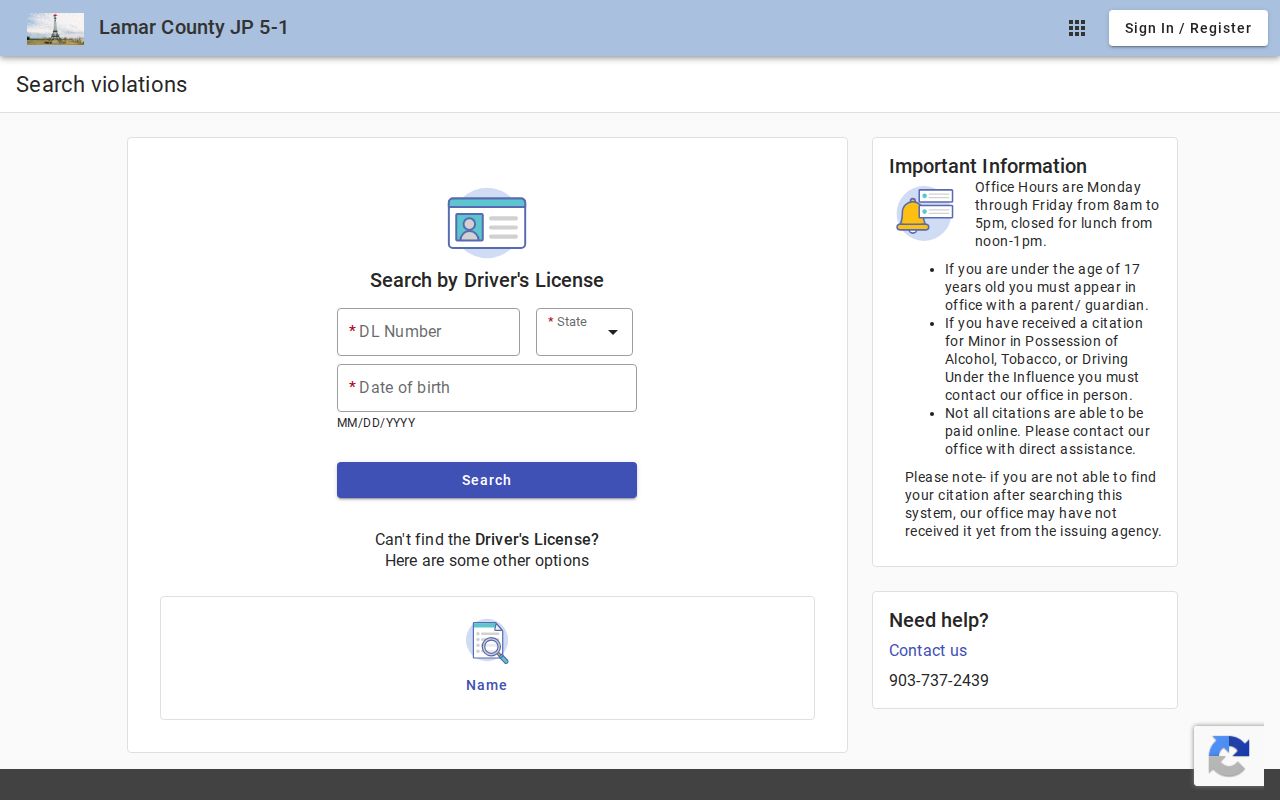
Task: Focus the Date of birth field
Action: [487, 388]
